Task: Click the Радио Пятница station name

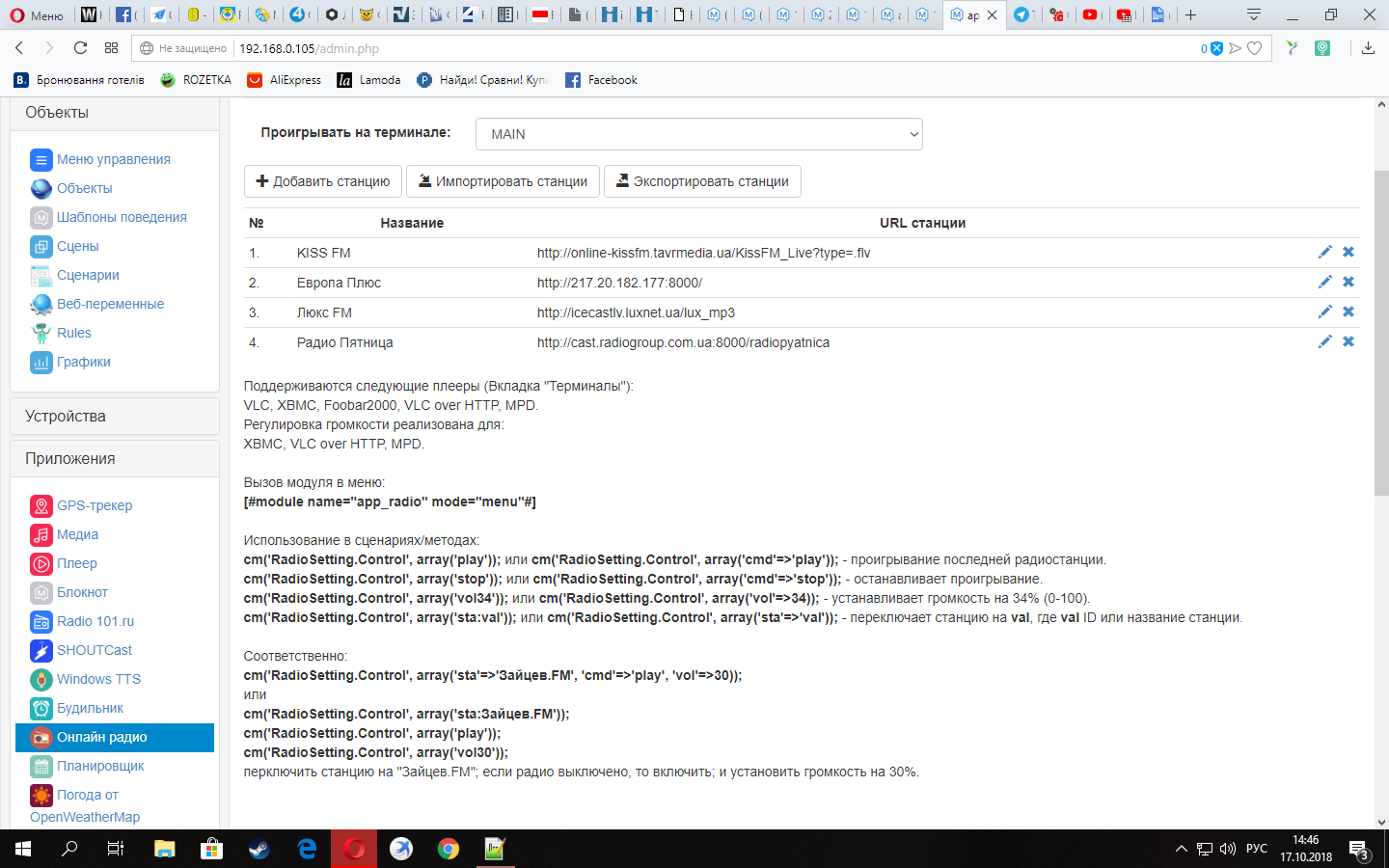Action: pyautogui.click(x=345, y=342)
